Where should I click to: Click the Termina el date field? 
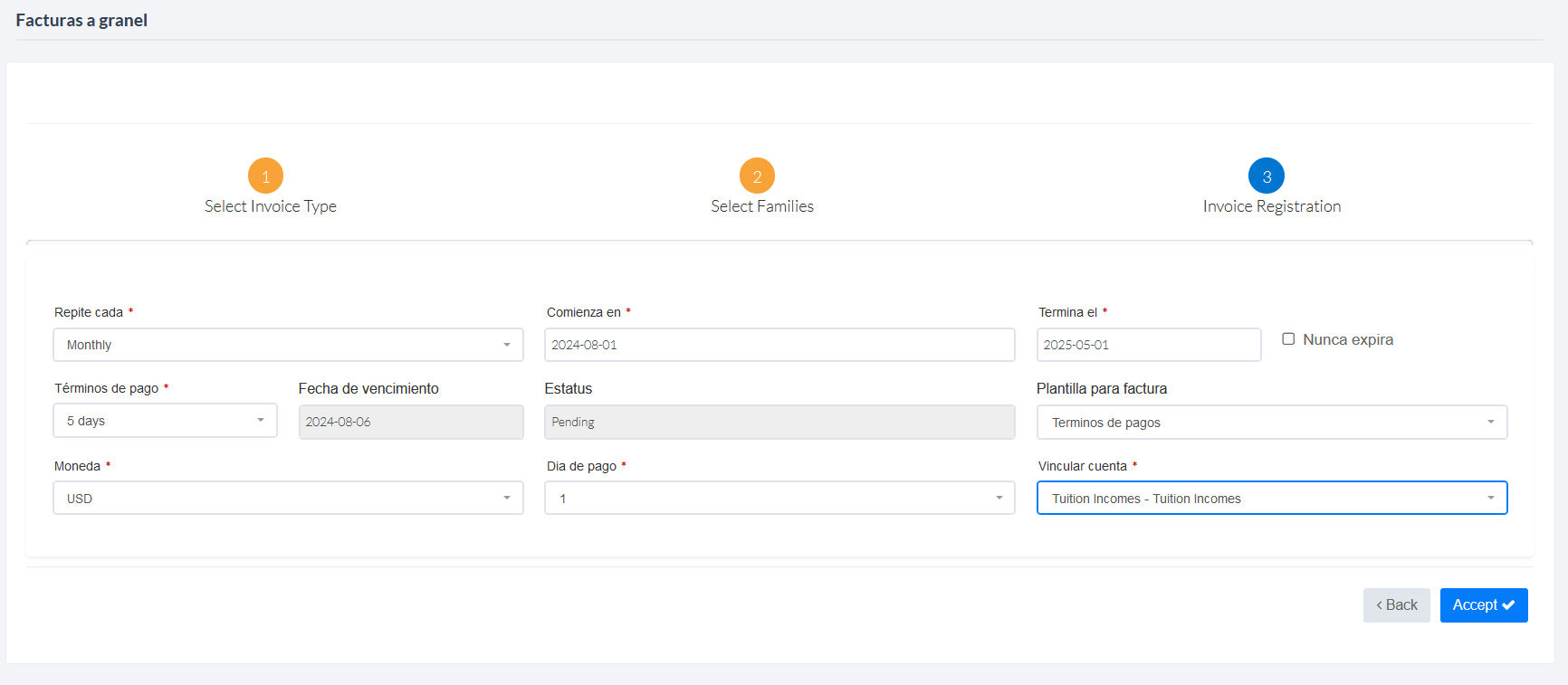coord(1148,345)
